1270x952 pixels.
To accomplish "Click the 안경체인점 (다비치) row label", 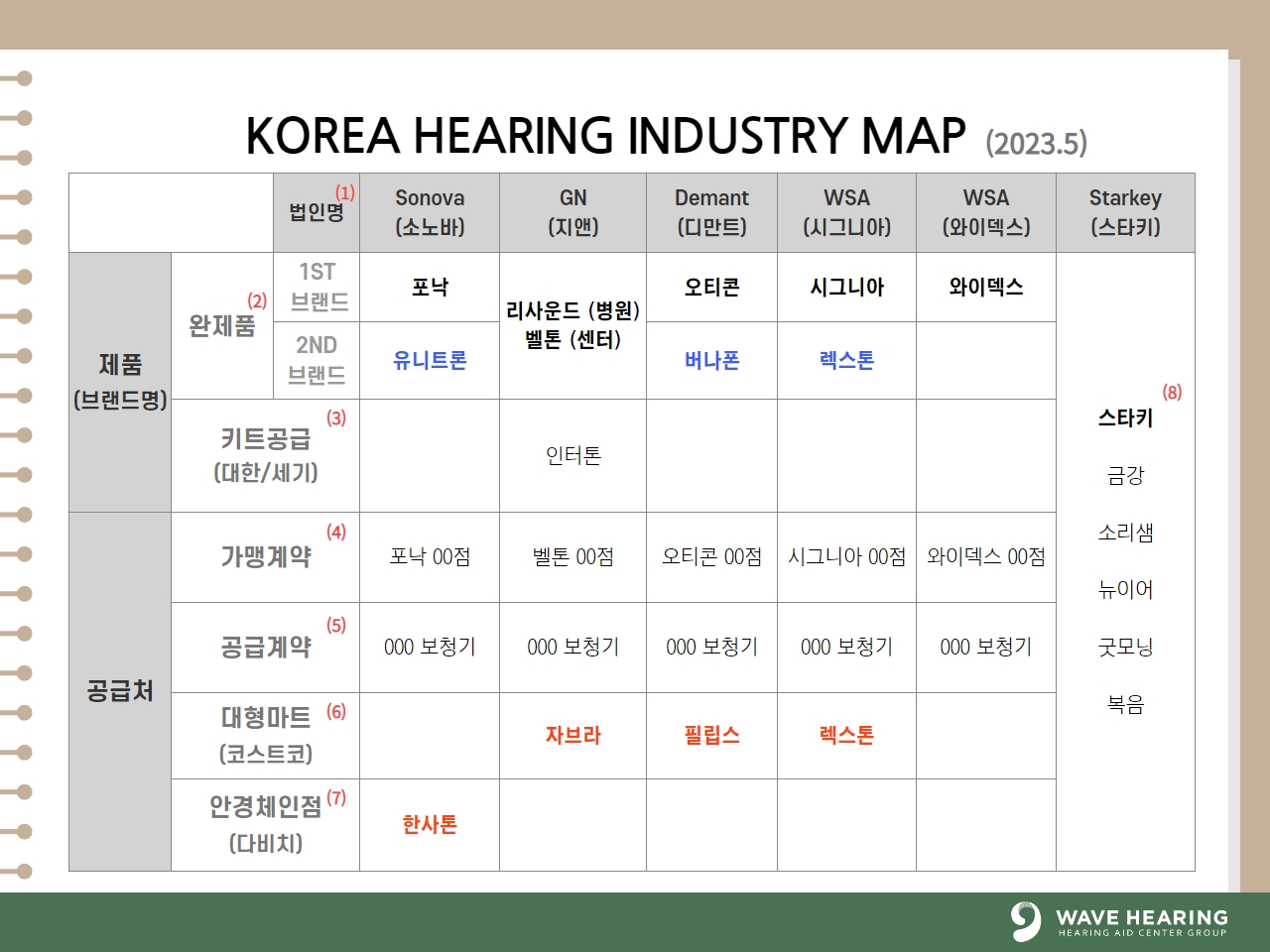I will [266, 825].
